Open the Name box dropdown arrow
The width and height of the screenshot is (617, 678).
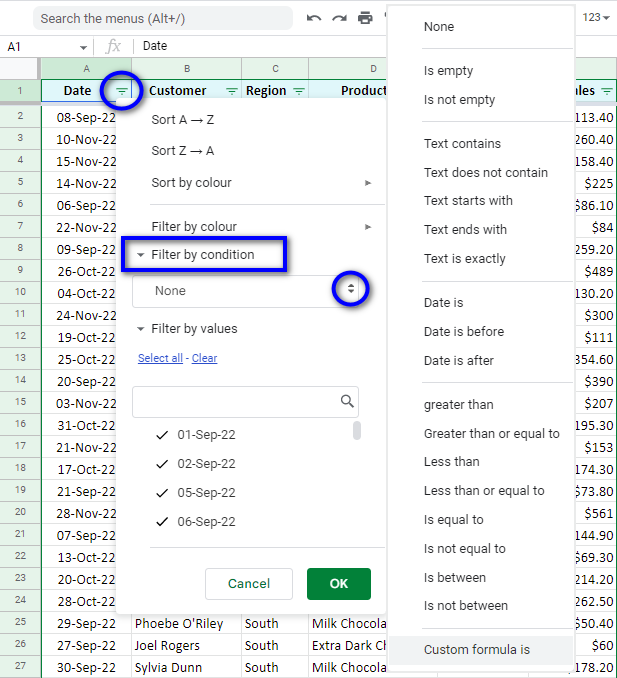click(83, 47)
